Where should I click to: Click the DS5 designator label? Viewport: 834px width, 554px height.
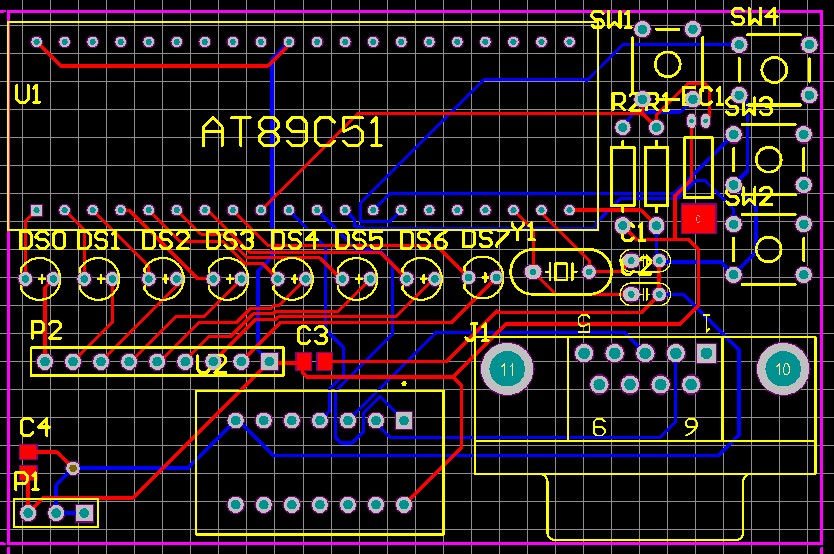pyautogui.click(x=359, y=240)
